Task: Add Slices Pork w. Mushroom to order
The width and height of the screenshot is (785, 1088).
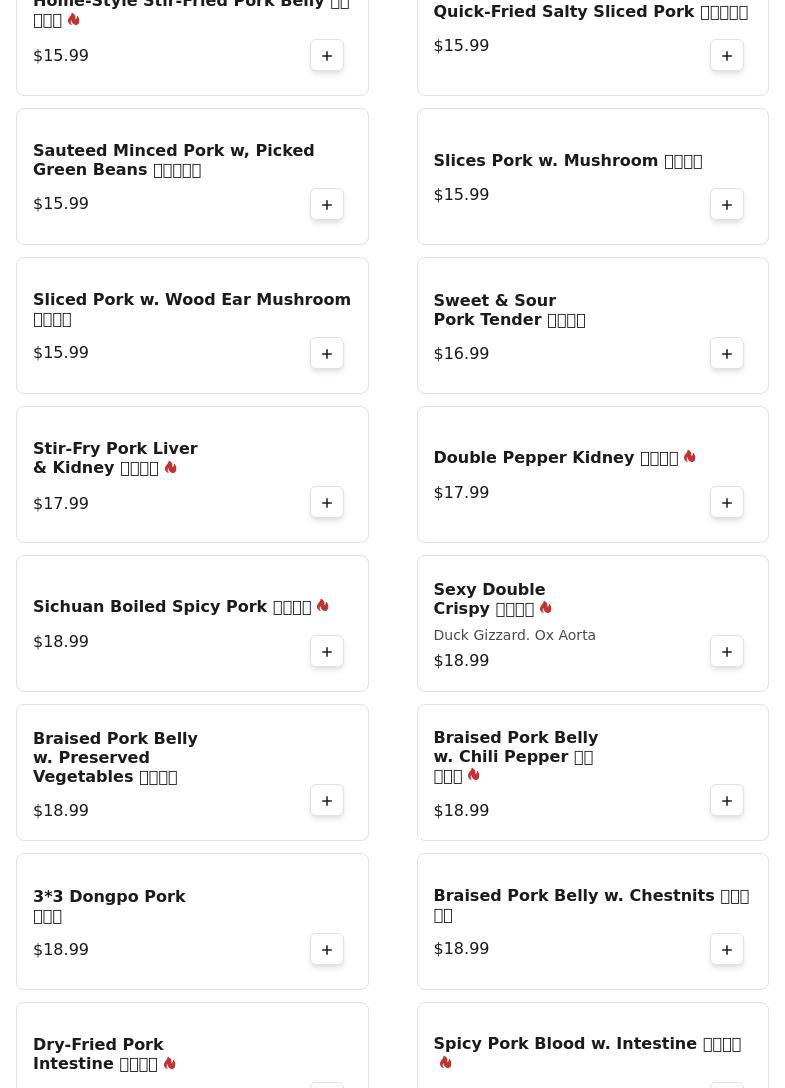Action: click(x=727, y=205)
